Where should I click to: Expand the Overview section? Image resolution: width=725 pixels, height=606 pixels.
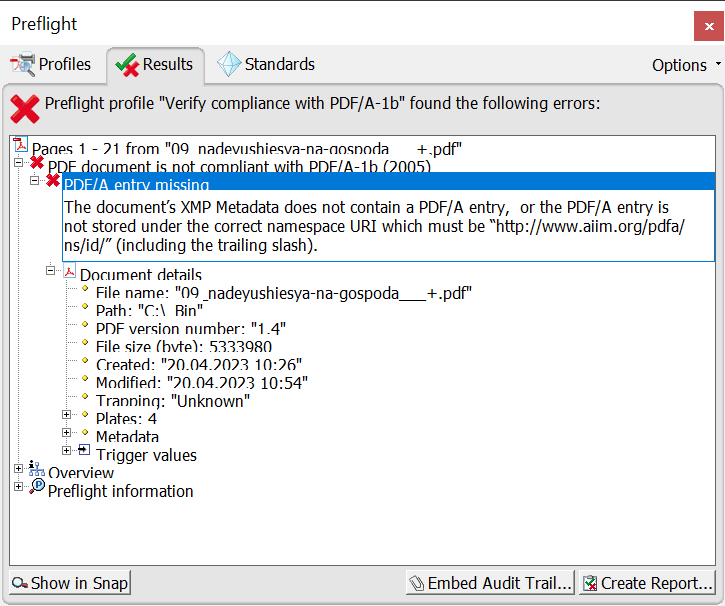(x=19, y=469)
